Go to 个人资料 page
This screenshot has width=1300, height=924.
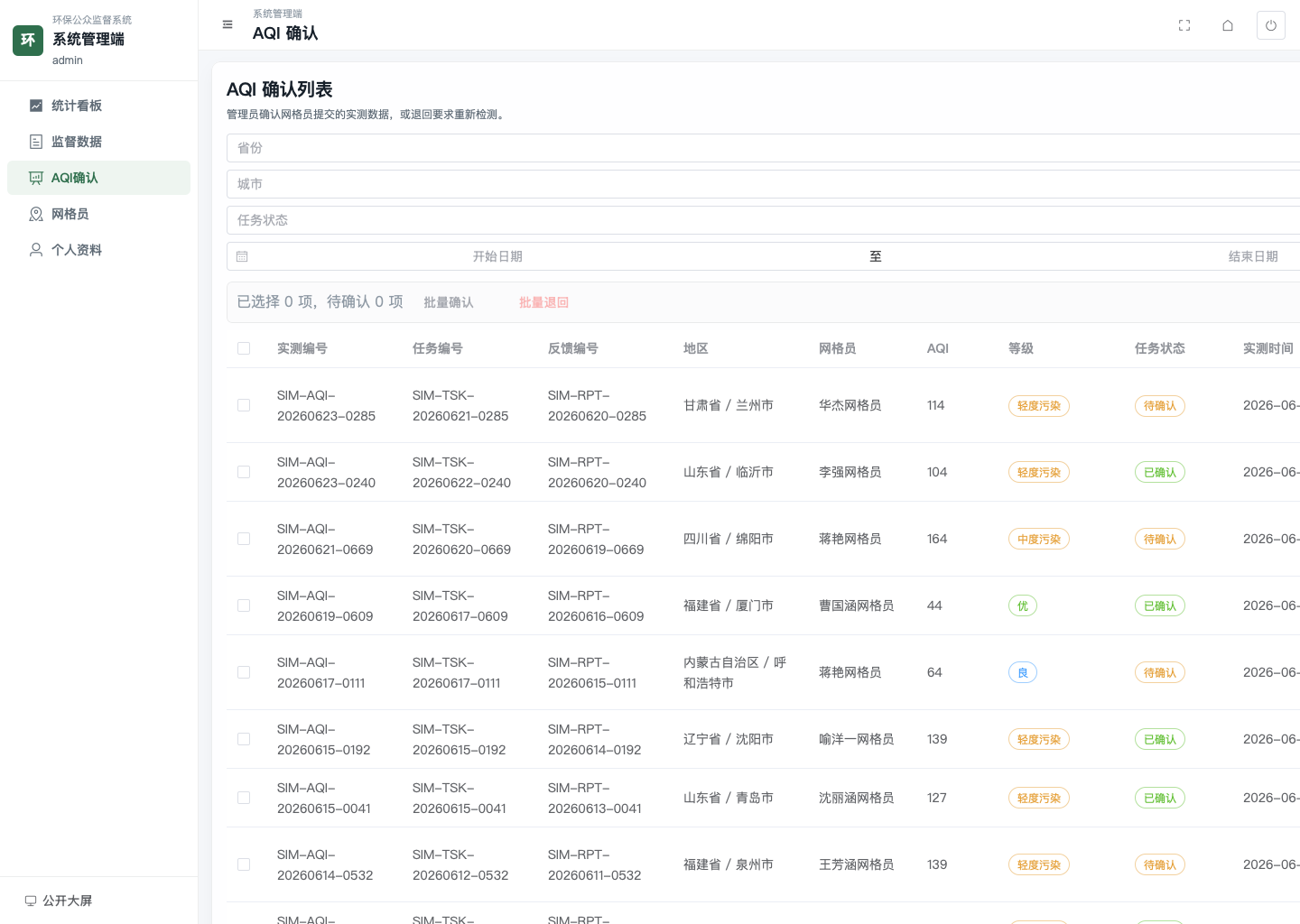point(98,250)
